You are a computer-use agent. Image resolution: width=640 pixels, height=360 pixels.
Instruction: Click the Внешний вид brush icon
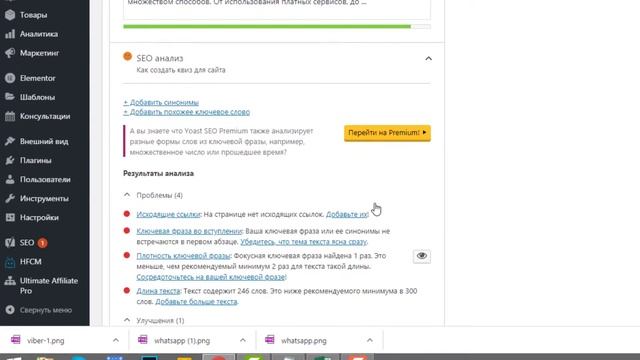coord(10,141)
